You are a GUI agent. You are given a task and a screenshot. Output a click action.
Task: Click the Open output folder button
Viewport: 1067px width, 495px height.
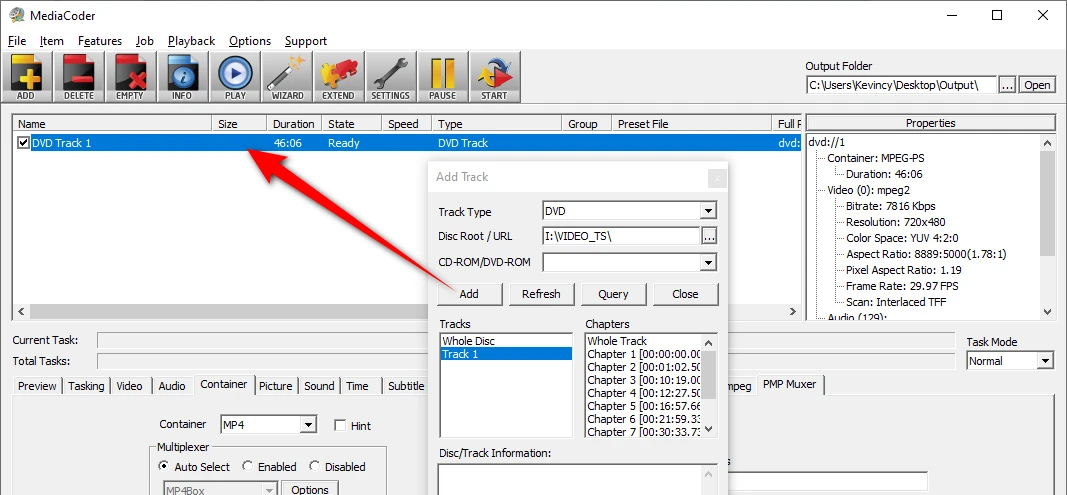(x=1038, y=85)
